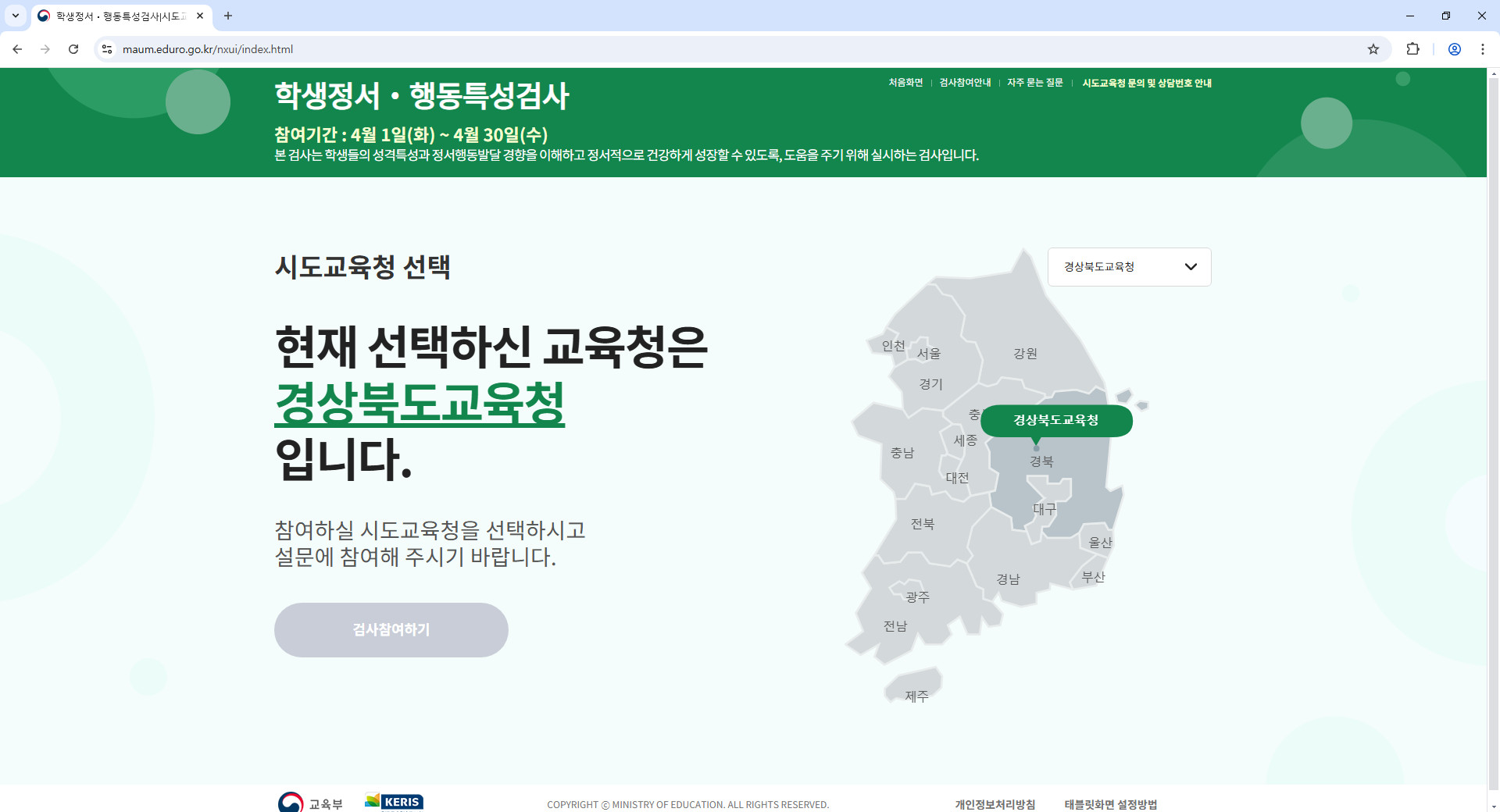Expand the 경상북도교육청 dropdown
Viewport: 1500px width, 812px height.
click(x=1130, y=267)
